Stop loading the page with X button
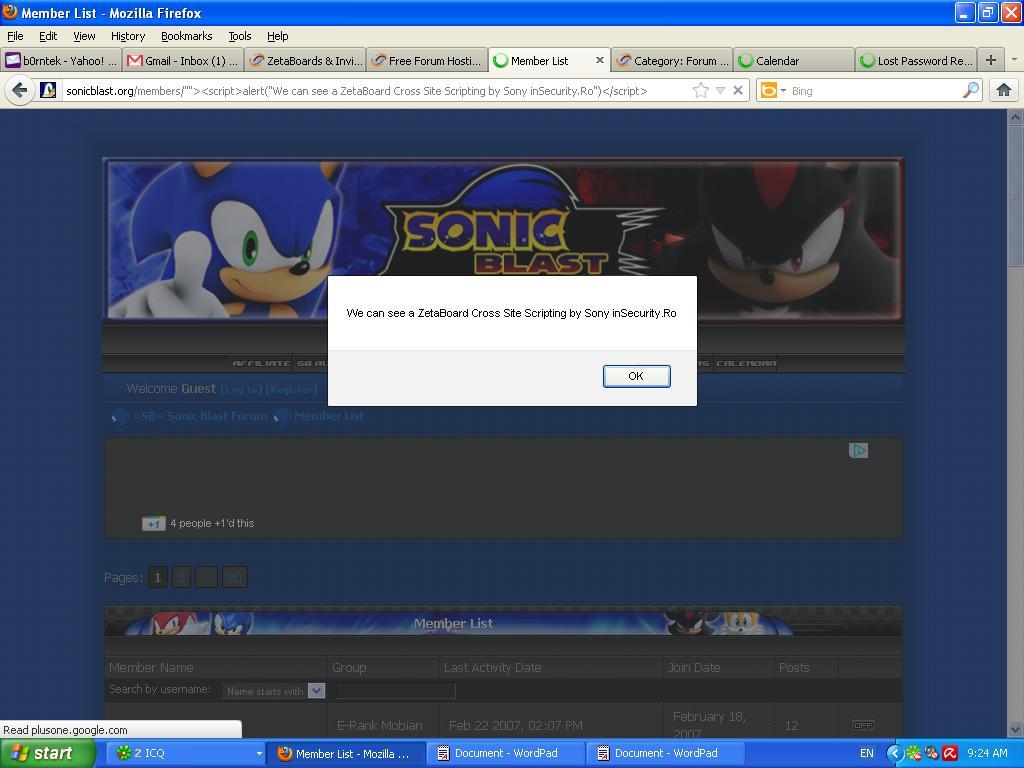 click(x=738, y=90)
